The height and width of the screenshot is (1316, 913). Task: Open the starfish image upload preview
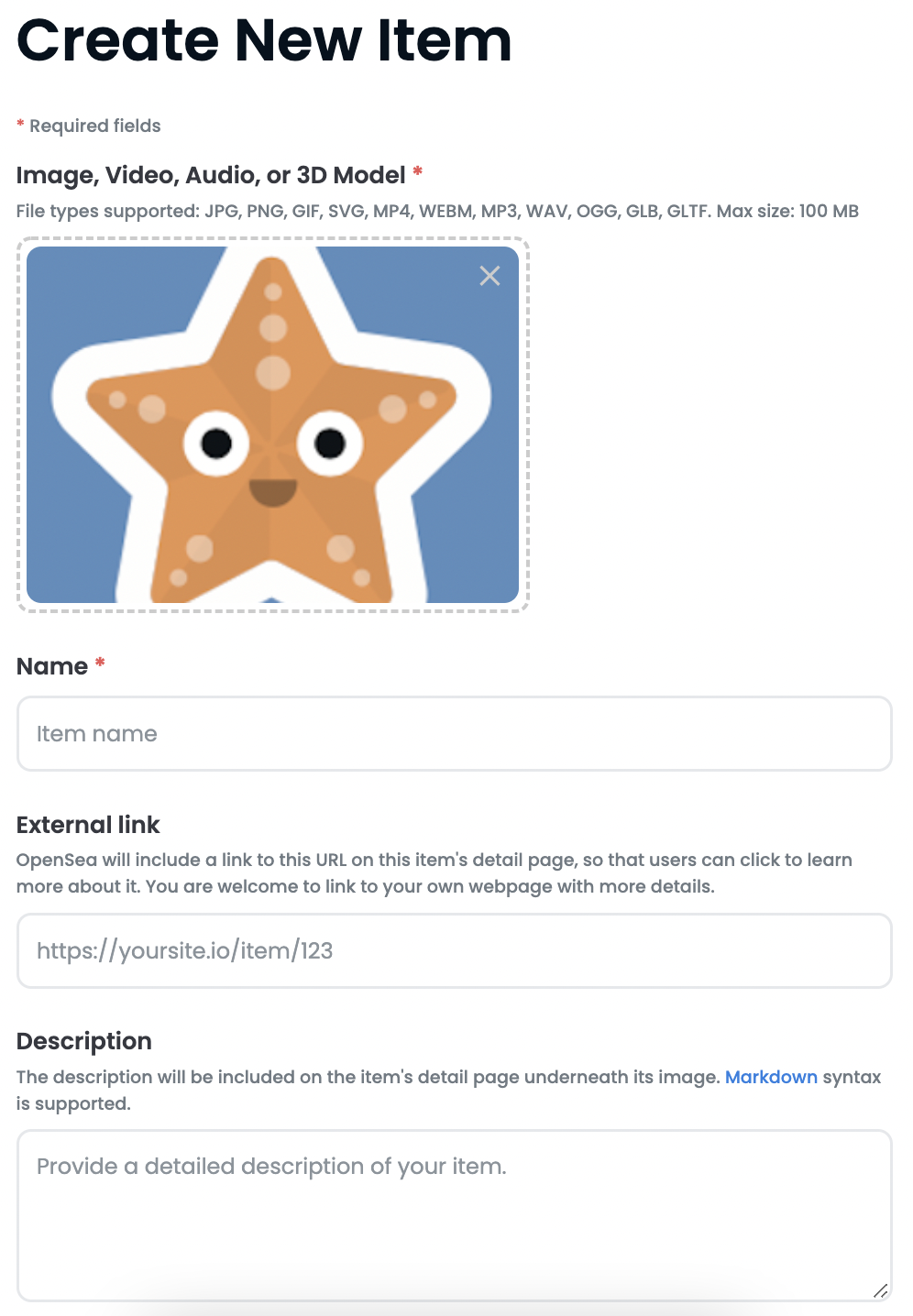pyautogui.click(x=272, y=424)
